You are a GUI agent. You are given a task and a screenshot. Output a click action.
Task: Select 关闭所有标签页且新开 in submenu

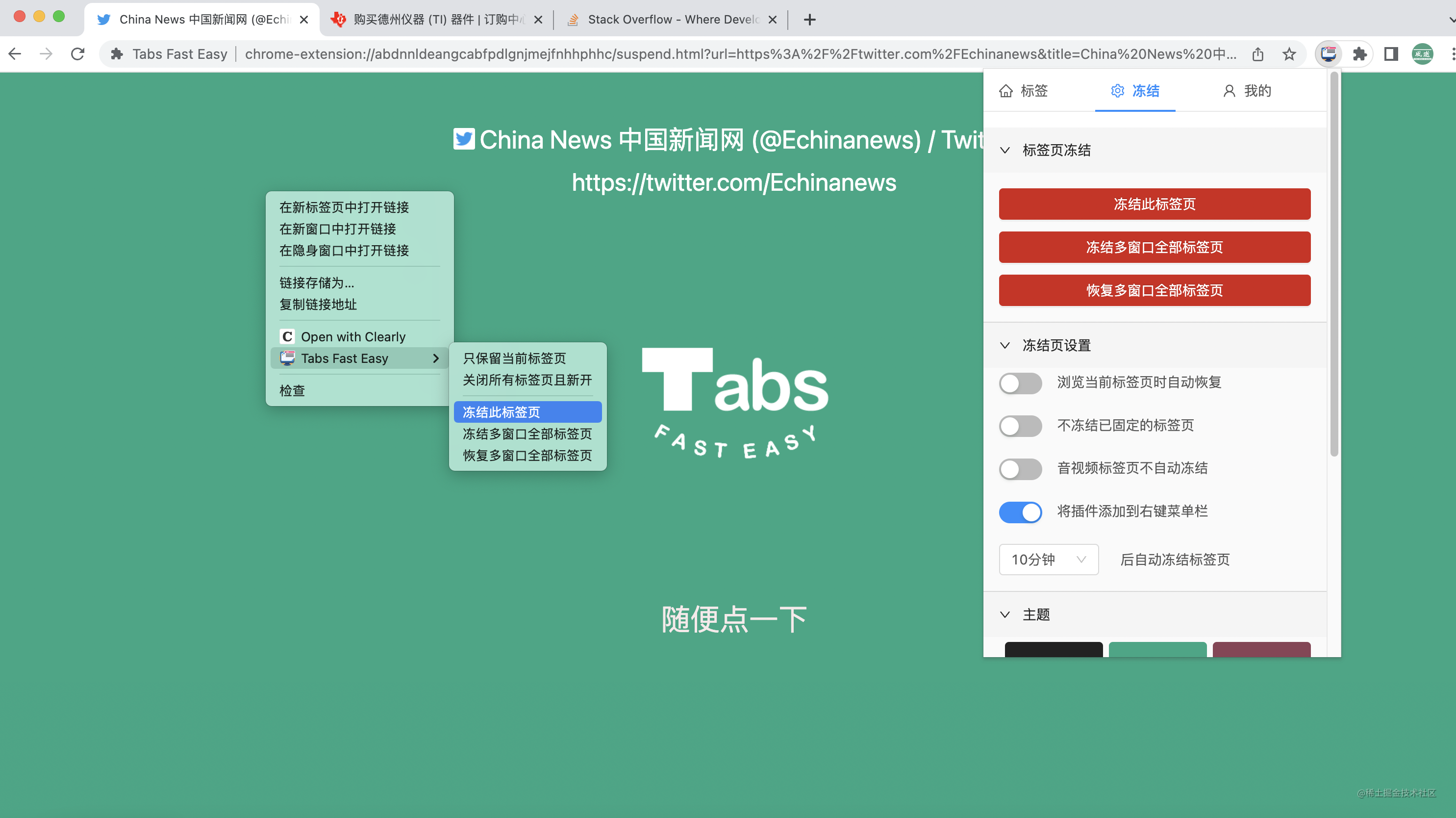[527, 379]
